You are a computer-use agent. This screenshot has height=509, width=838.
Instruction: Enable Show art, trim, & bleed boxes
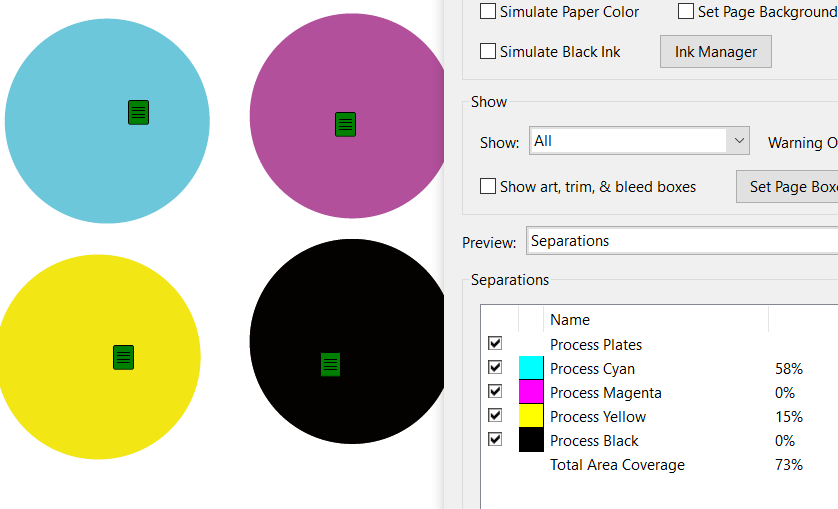(488, 186)
